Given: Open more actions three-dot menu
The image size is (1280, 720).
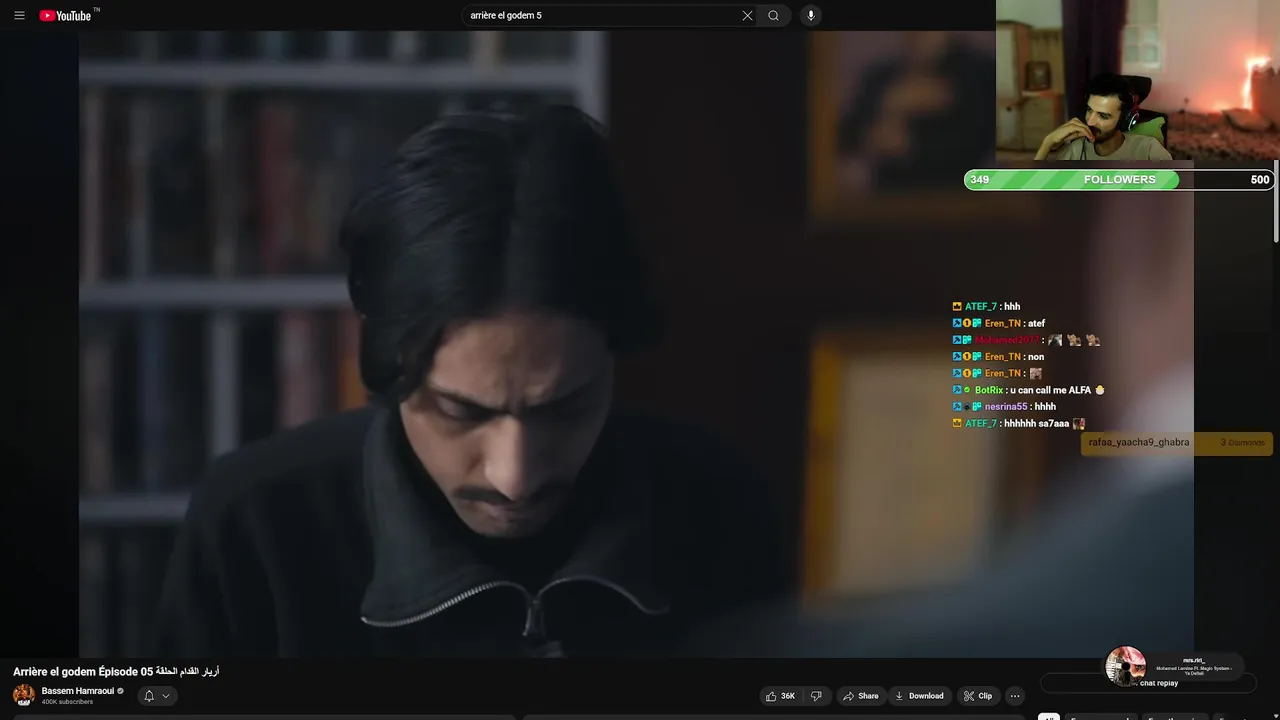Looking at the screenshot, I should [x=1015, y=696].
